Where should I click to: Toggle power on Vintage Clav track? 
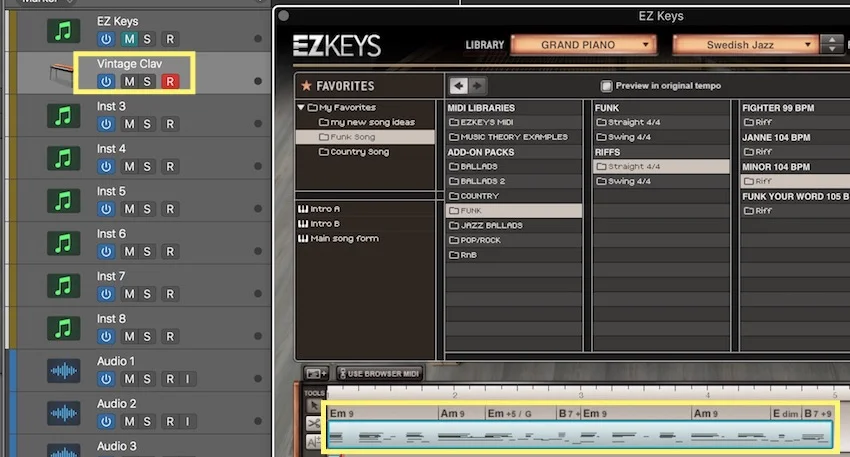pos(106,81)
